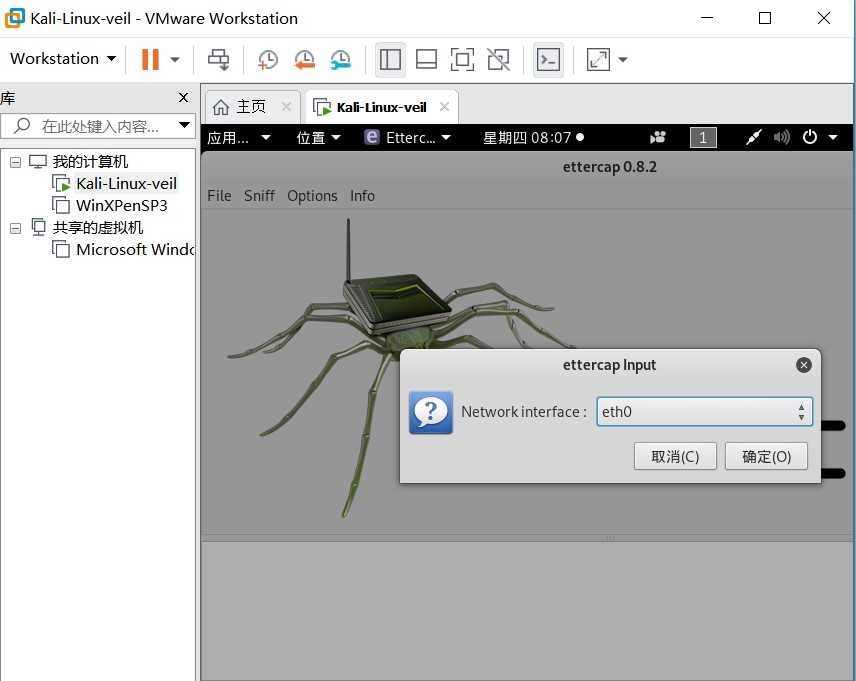
Task: Toggle the library sidebar view icon
Action: coord(390,59)
